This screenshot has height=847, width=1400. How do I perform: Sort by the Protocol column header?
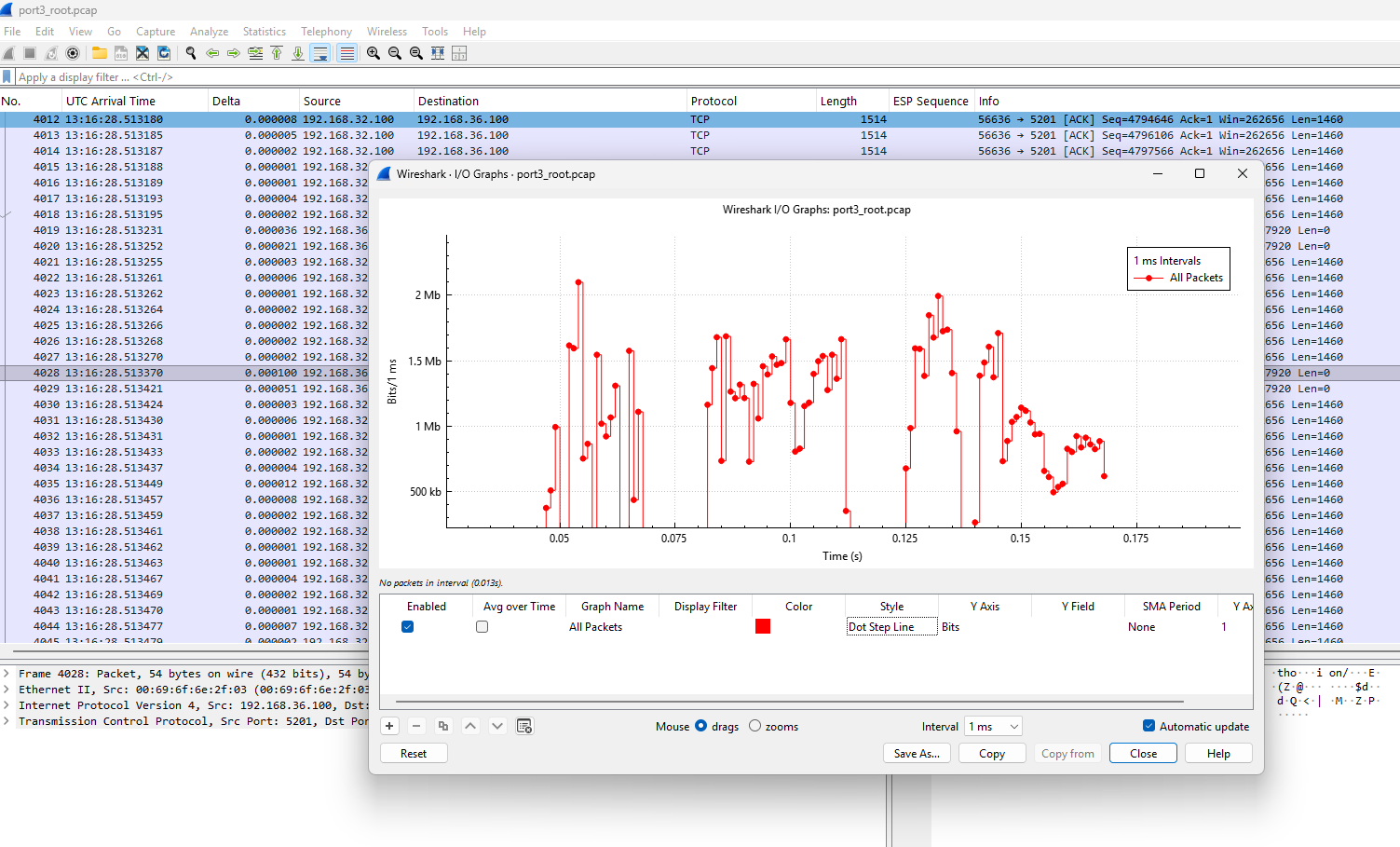tap(750, 101)
